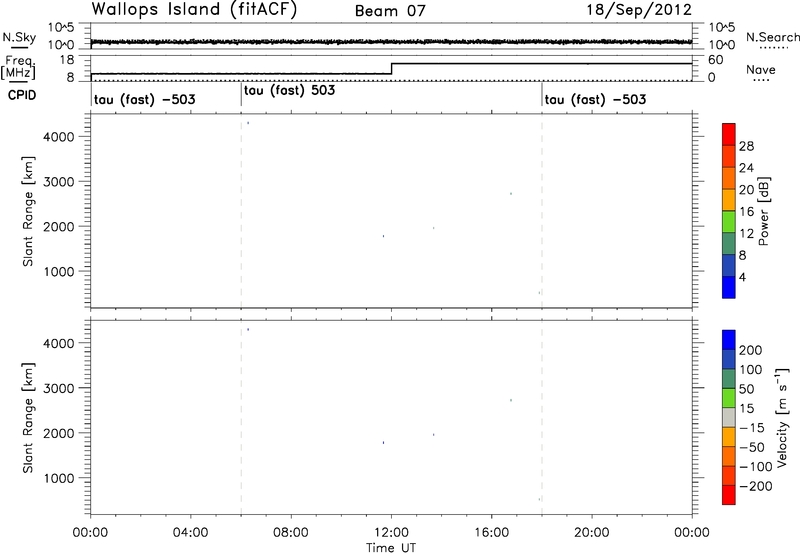Pick the teal 8–12 dB power colorbar segment
Viewport: 800px width, 554px height.
coord(729,244)
